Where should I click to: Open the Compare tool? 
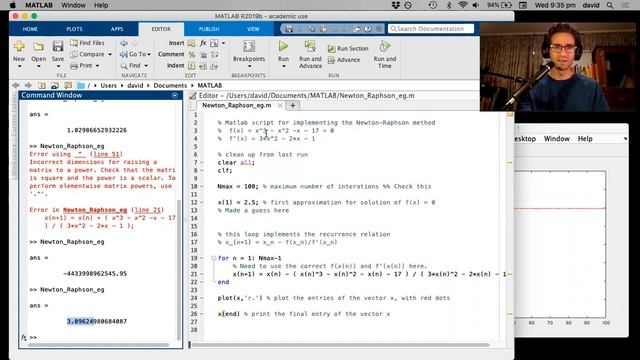point(87,54)
